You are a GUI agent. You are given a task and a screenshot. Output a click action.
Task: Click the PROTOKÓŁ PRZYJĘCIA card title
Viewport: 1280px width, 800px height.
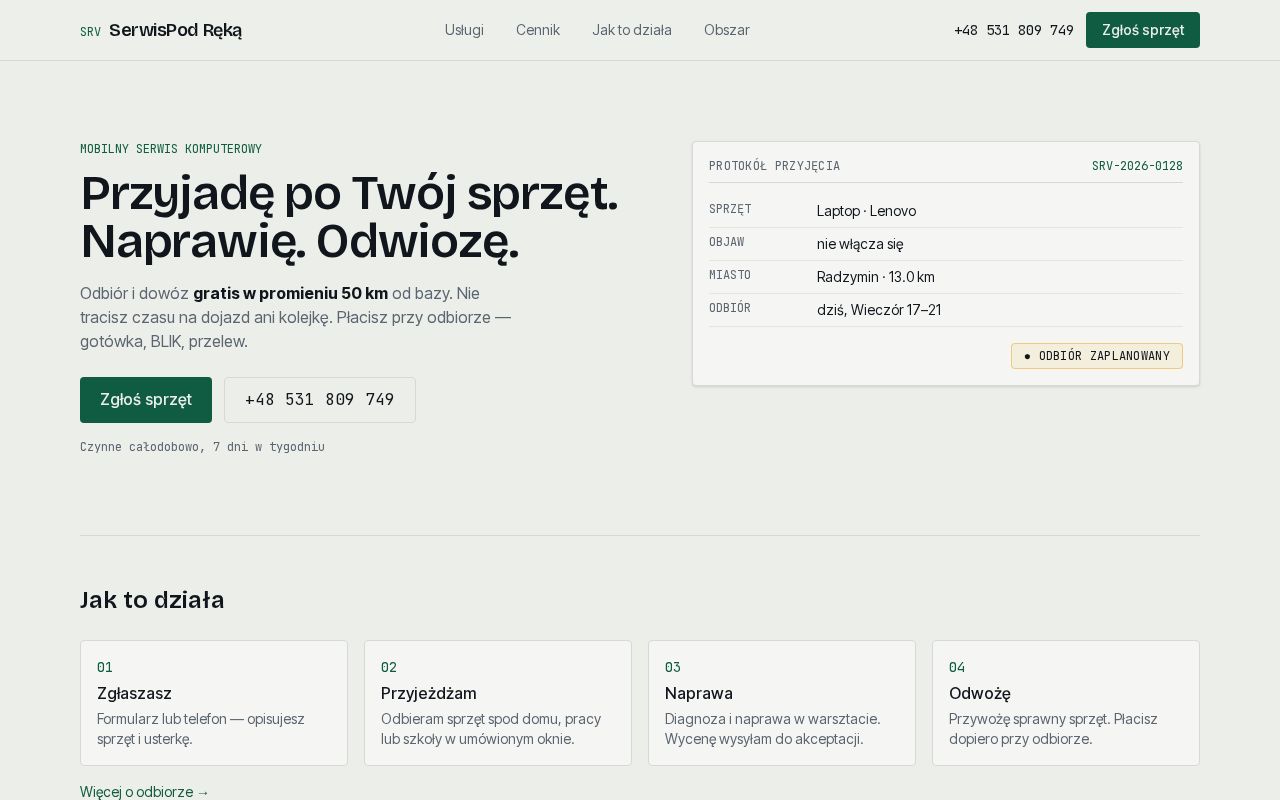(775, 166)
